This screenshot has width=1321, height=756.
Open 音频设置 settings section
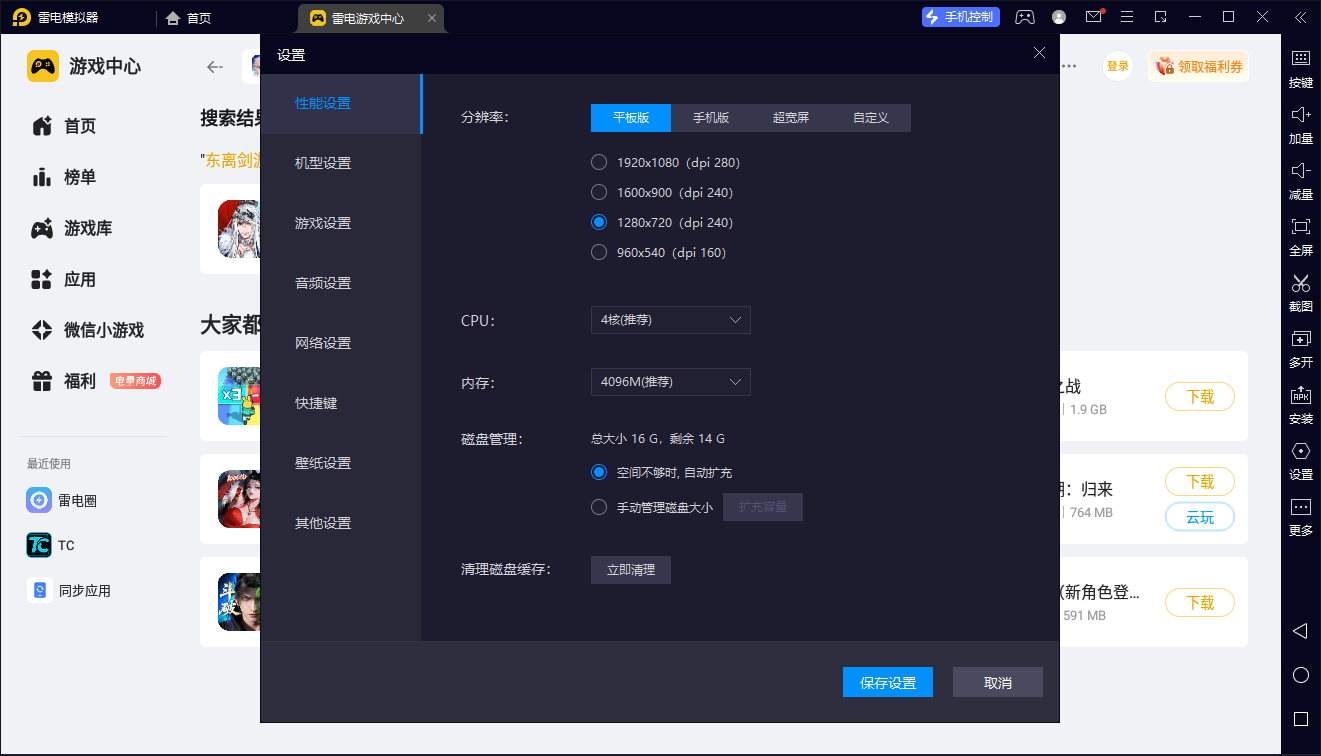point(341,283)
